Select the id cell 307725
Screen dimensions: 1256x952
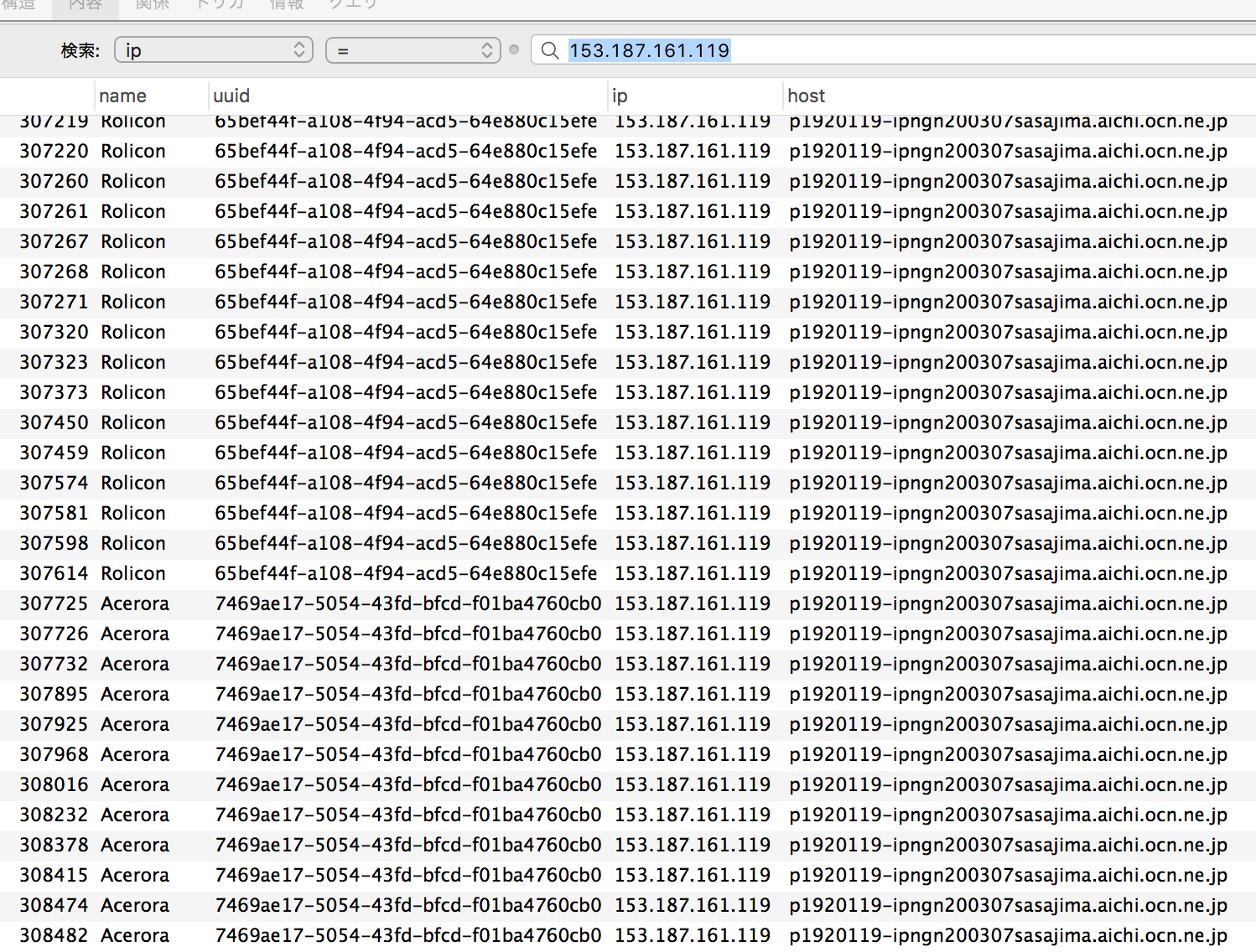point(54,603)
